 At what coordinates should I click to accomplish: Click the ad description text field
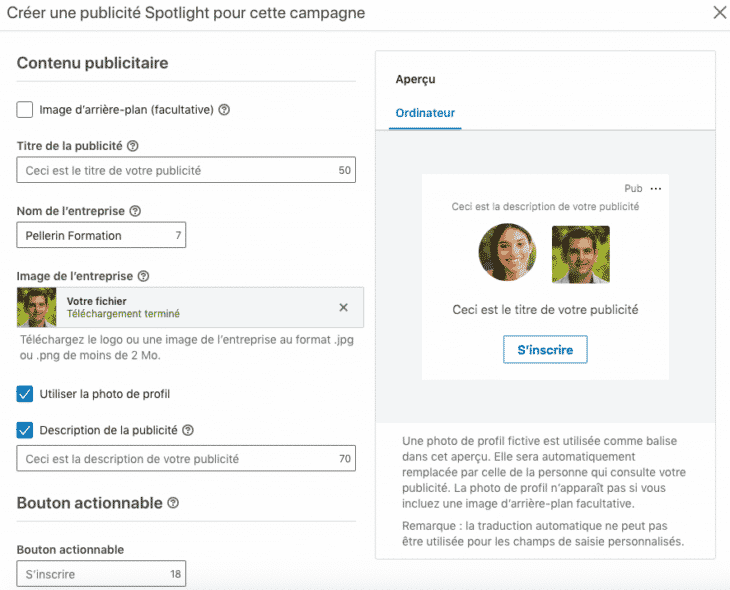pos(175,459)
